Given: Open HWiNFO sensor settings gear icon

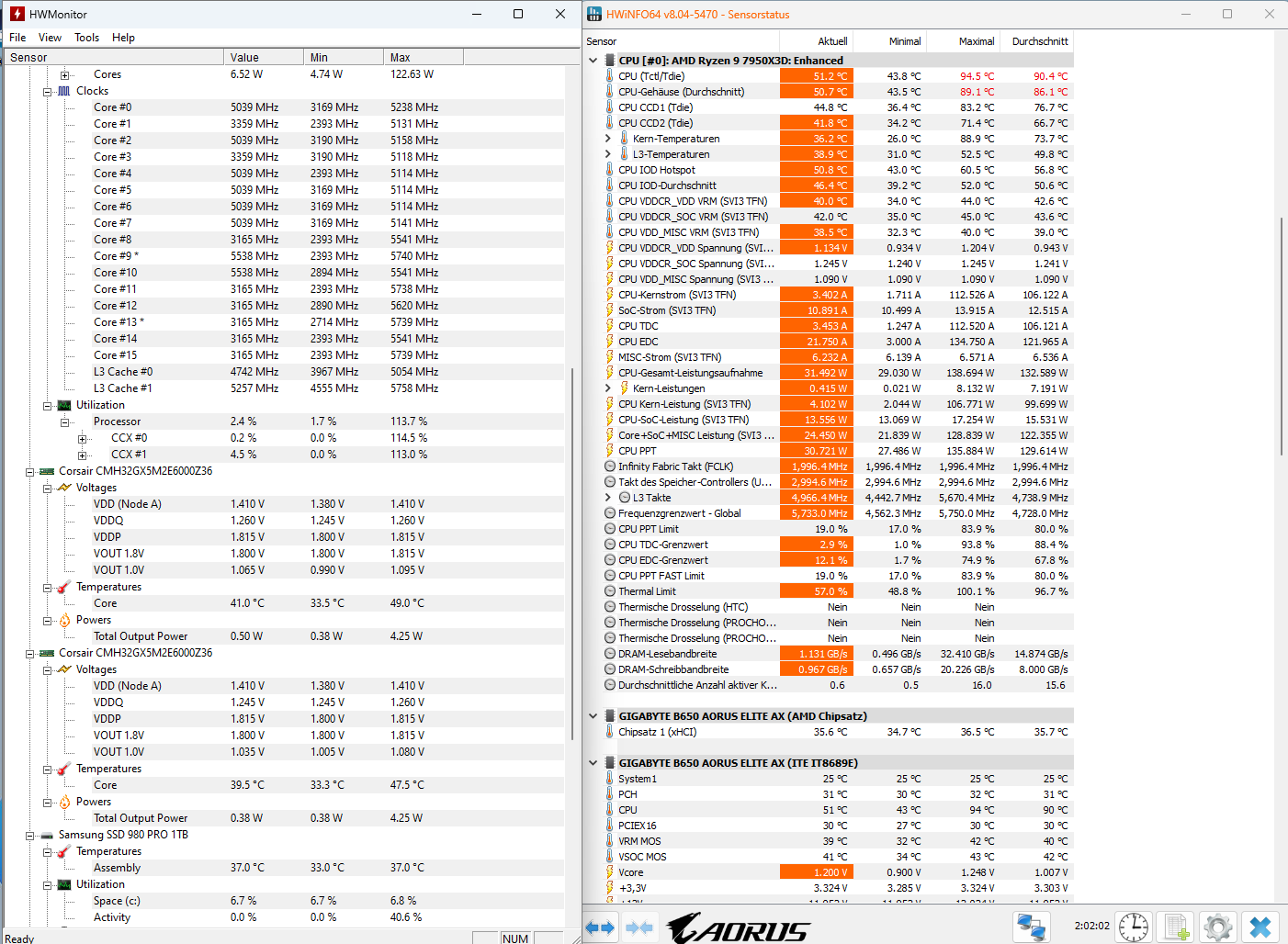Looking at the screenshot, I should coord(1218,927).
